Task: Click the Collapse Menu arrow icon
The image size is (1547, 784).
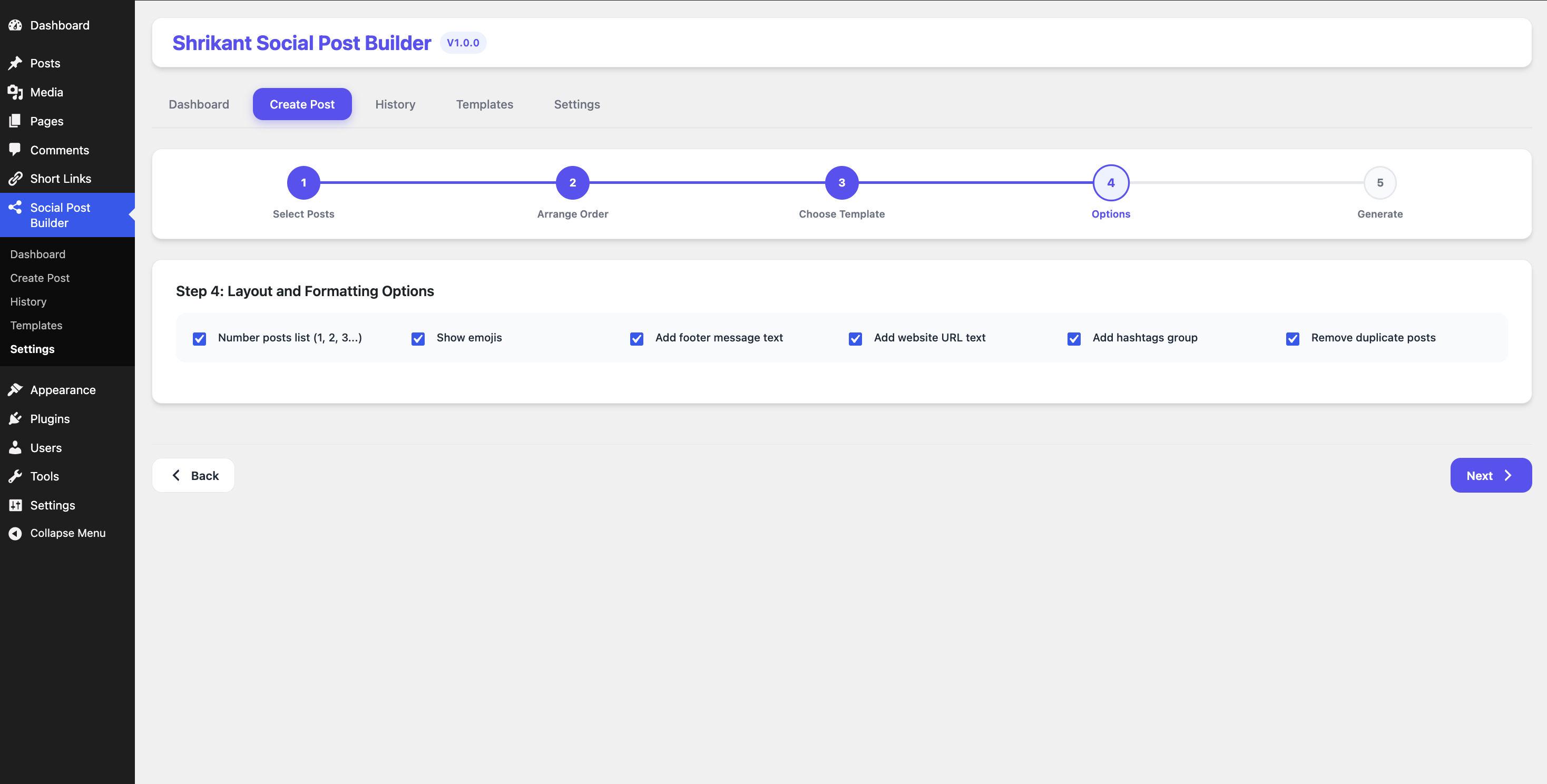Action: [x=15, y=533]
